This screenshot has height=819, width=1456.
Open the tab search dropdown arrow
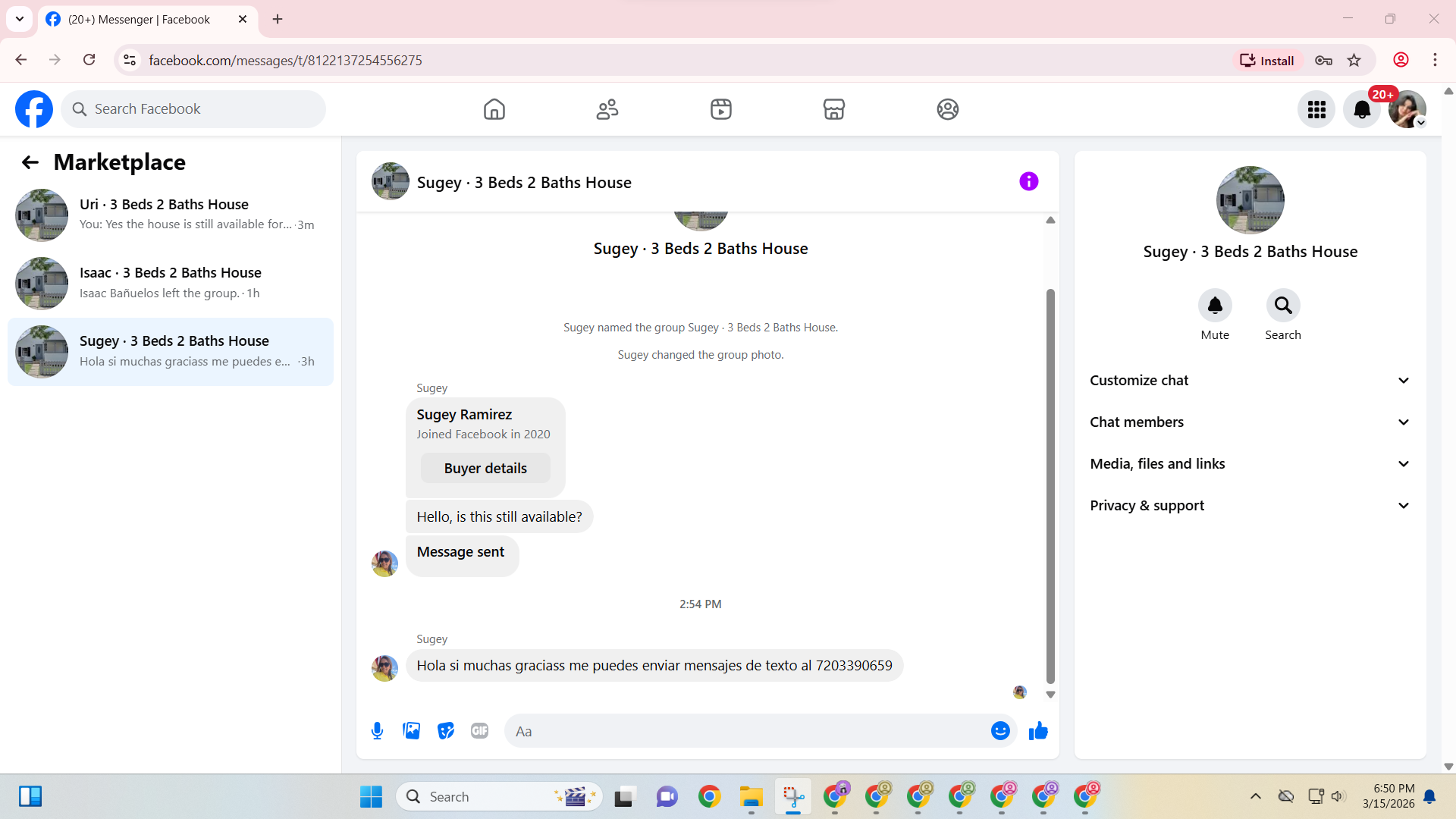click(20, 19)
